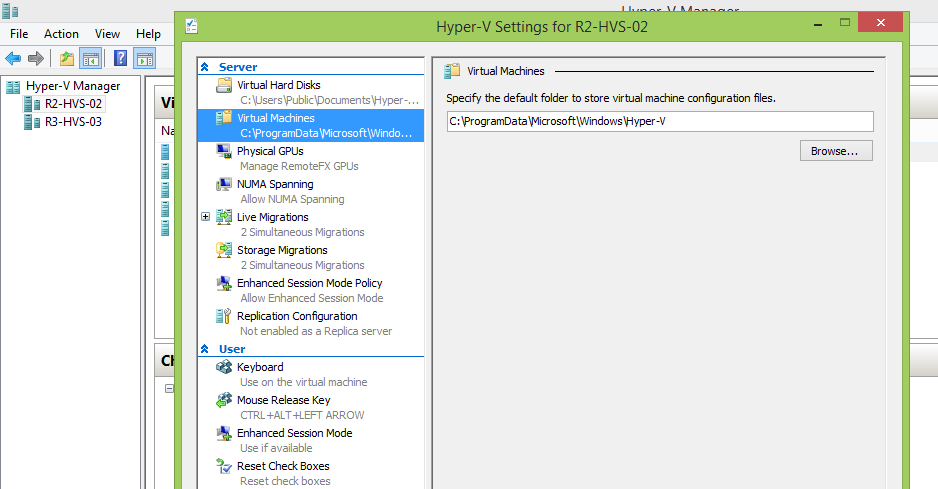
Task: Click the user Enhanced Session Mode icon
Action: point(224,432)
